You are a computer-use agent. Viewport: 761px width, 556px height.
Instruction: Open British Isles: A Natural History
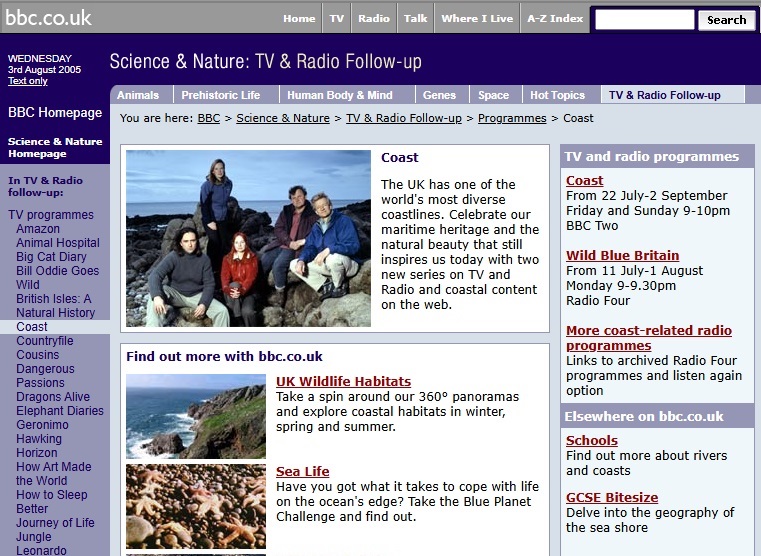55,306
